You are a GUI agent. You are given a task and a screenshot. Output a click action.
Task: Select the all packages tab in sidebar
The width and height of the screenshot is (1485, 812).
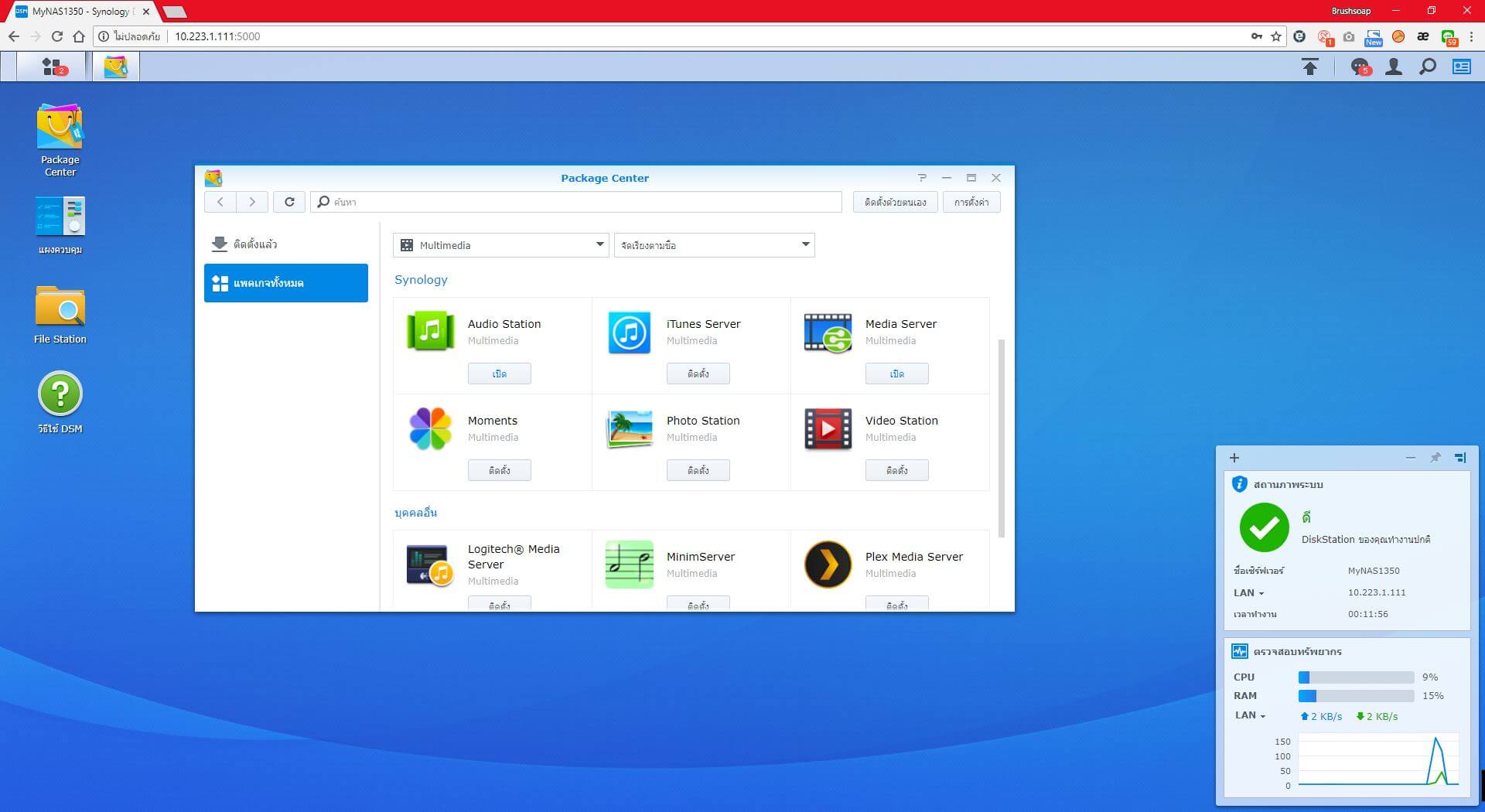[286, 283]
